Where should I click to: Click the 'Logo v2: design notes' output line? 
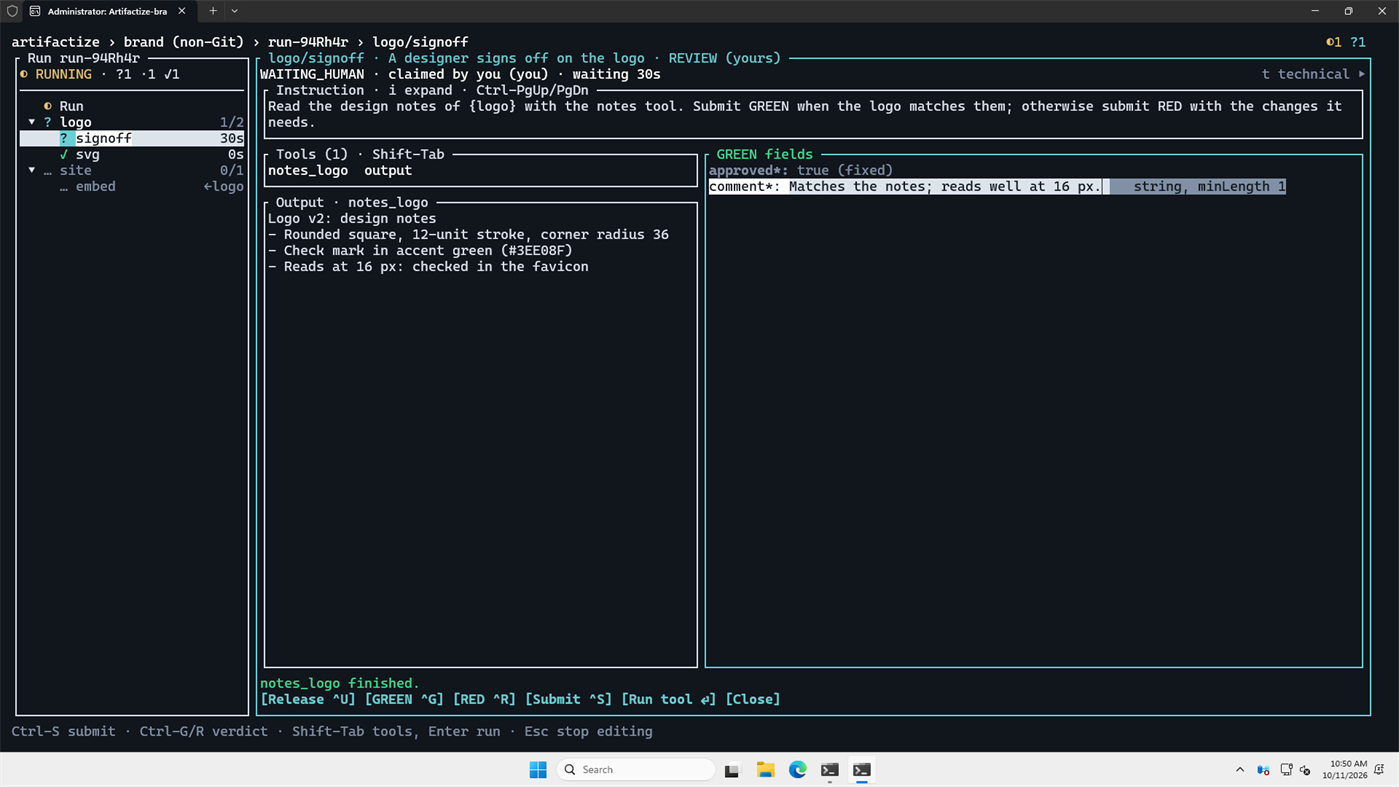click(352, 218)
